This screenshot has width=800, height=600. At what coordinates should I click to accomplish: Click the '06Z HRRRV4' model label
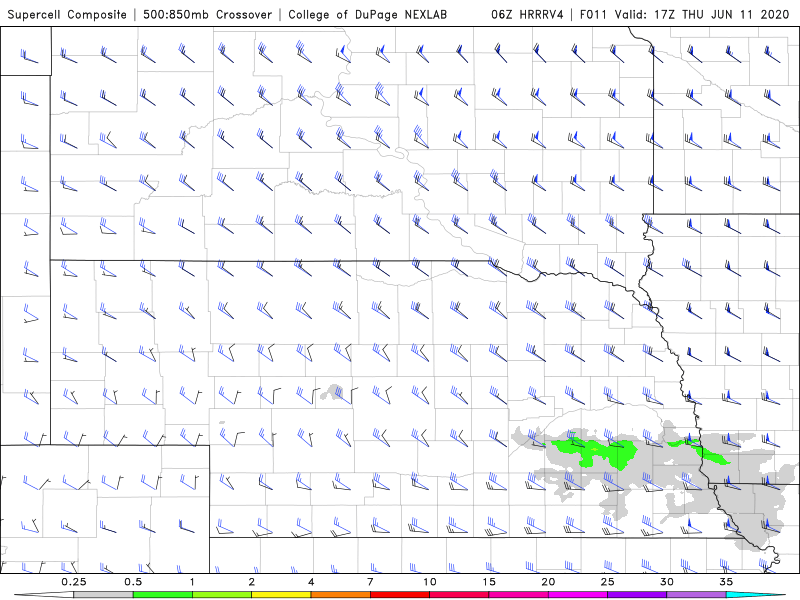pos(527,14)
